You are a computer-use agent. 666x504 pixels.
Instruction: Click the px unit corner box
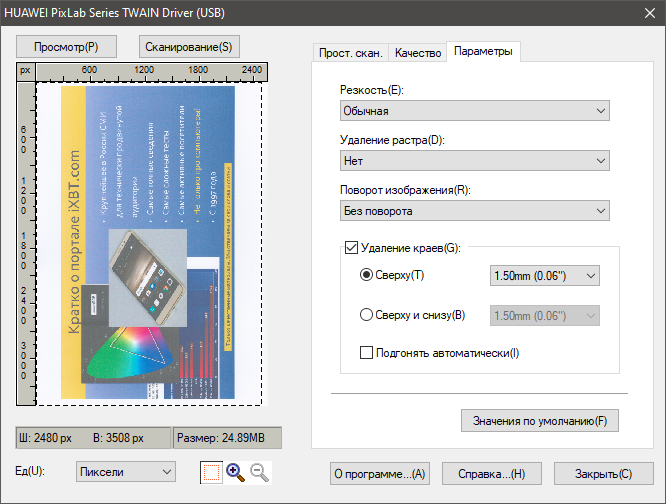[x=26, y=72]
